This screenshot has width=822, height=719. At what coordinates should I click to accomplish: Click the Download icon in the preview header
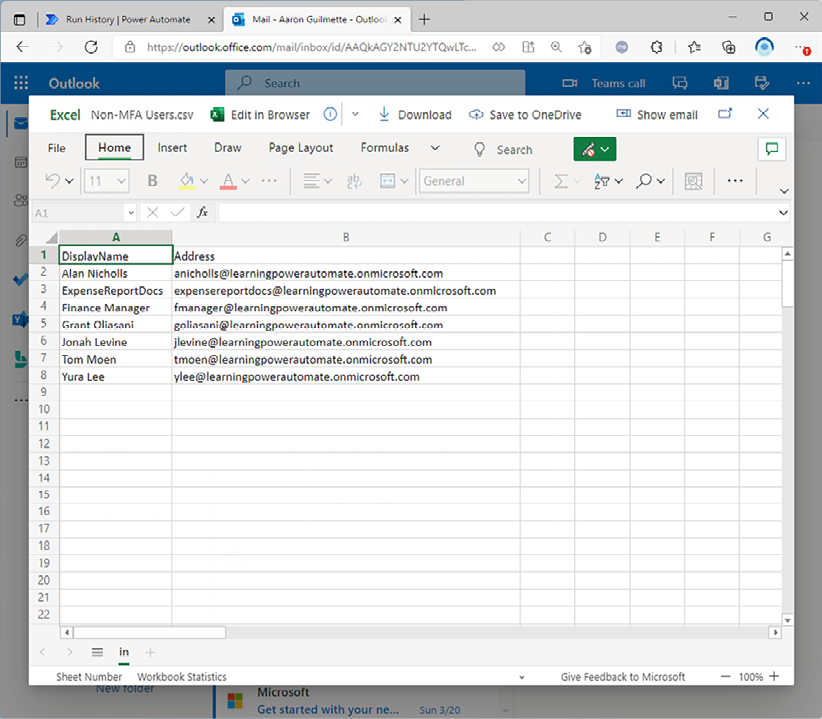(x=384, y=115)
